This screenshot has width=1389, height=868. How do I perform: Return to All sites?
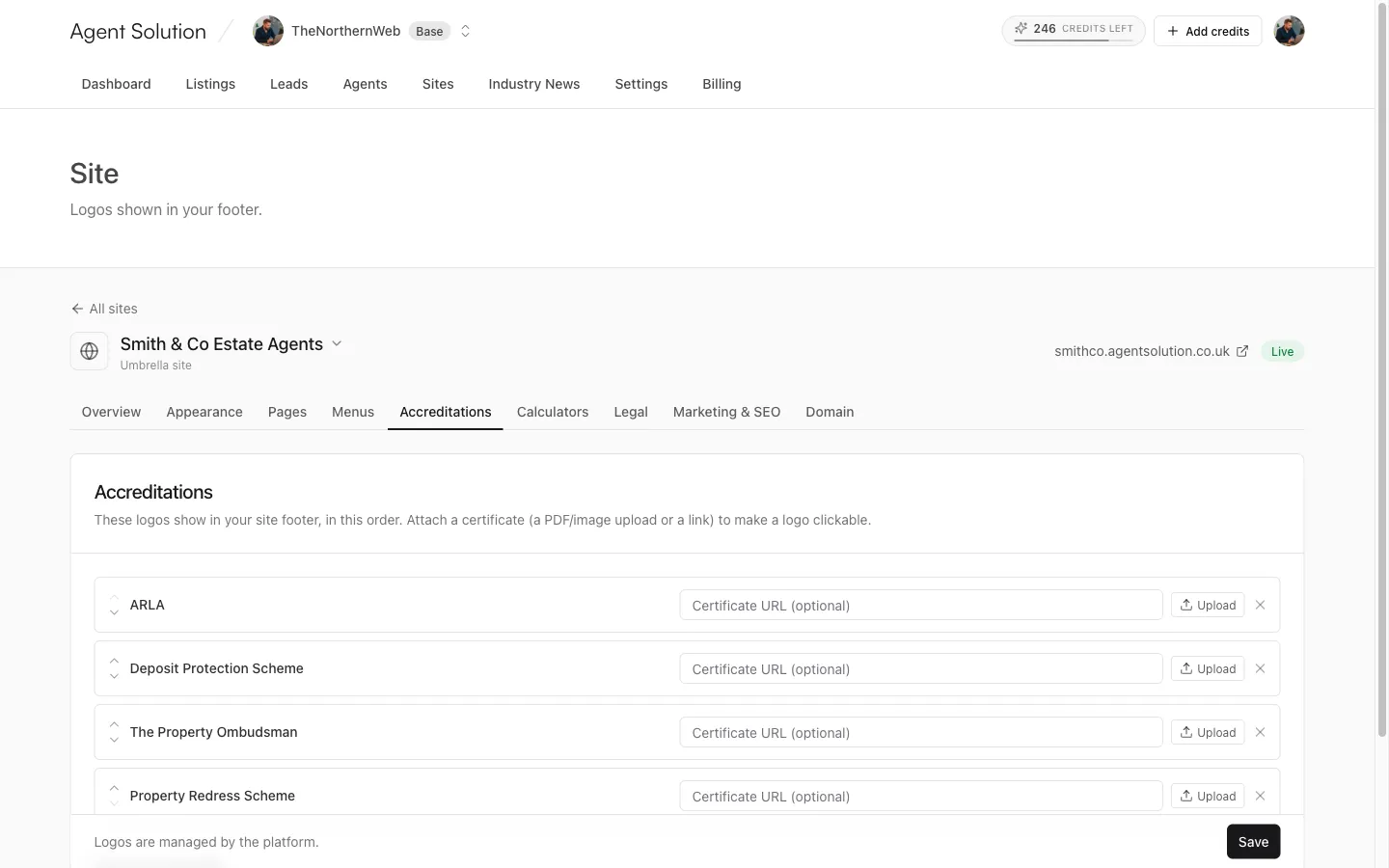104,309
